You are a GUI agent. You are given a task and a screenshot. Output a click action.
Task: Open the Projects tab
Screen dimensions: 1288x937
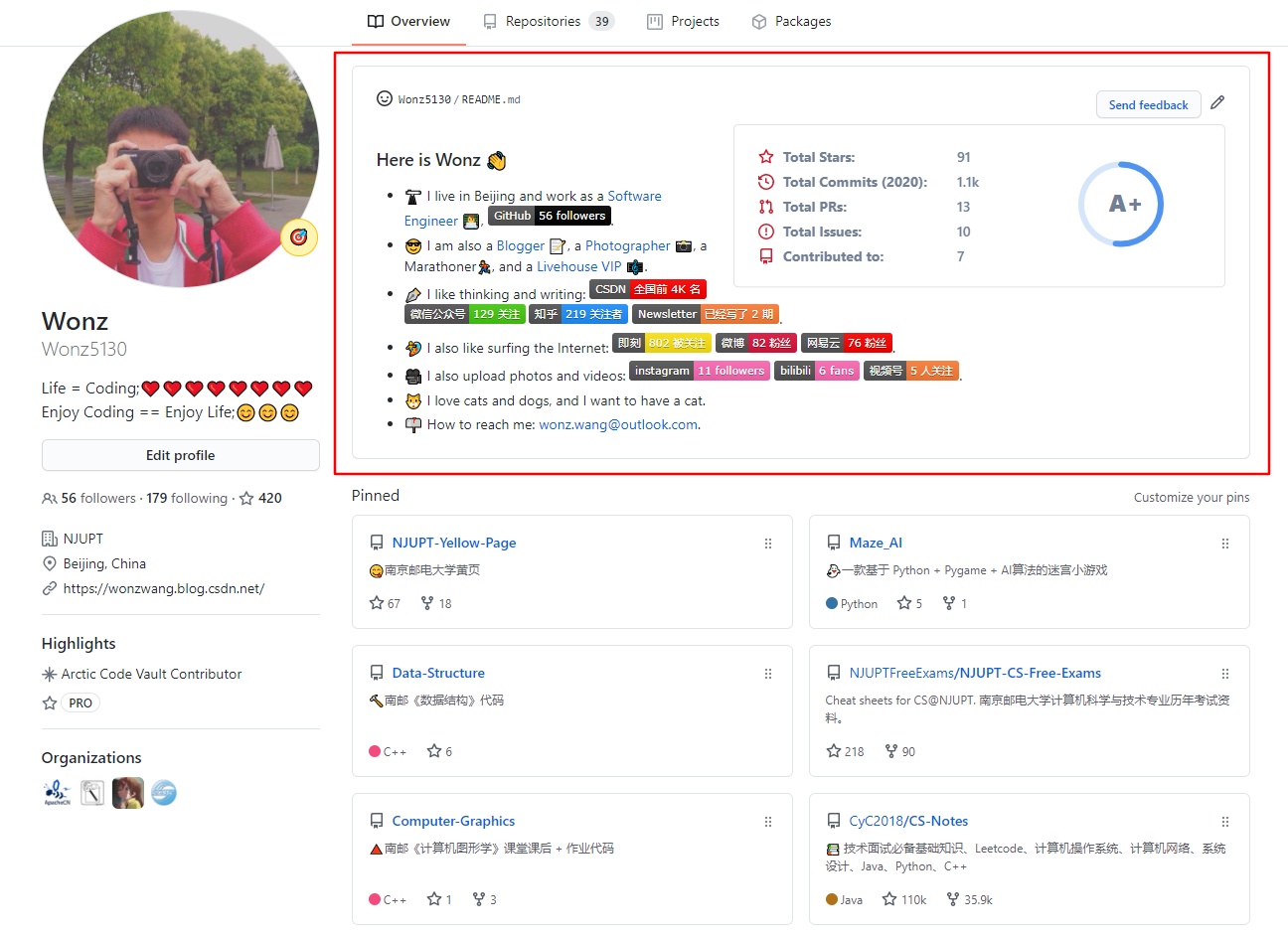pos(683,21)
